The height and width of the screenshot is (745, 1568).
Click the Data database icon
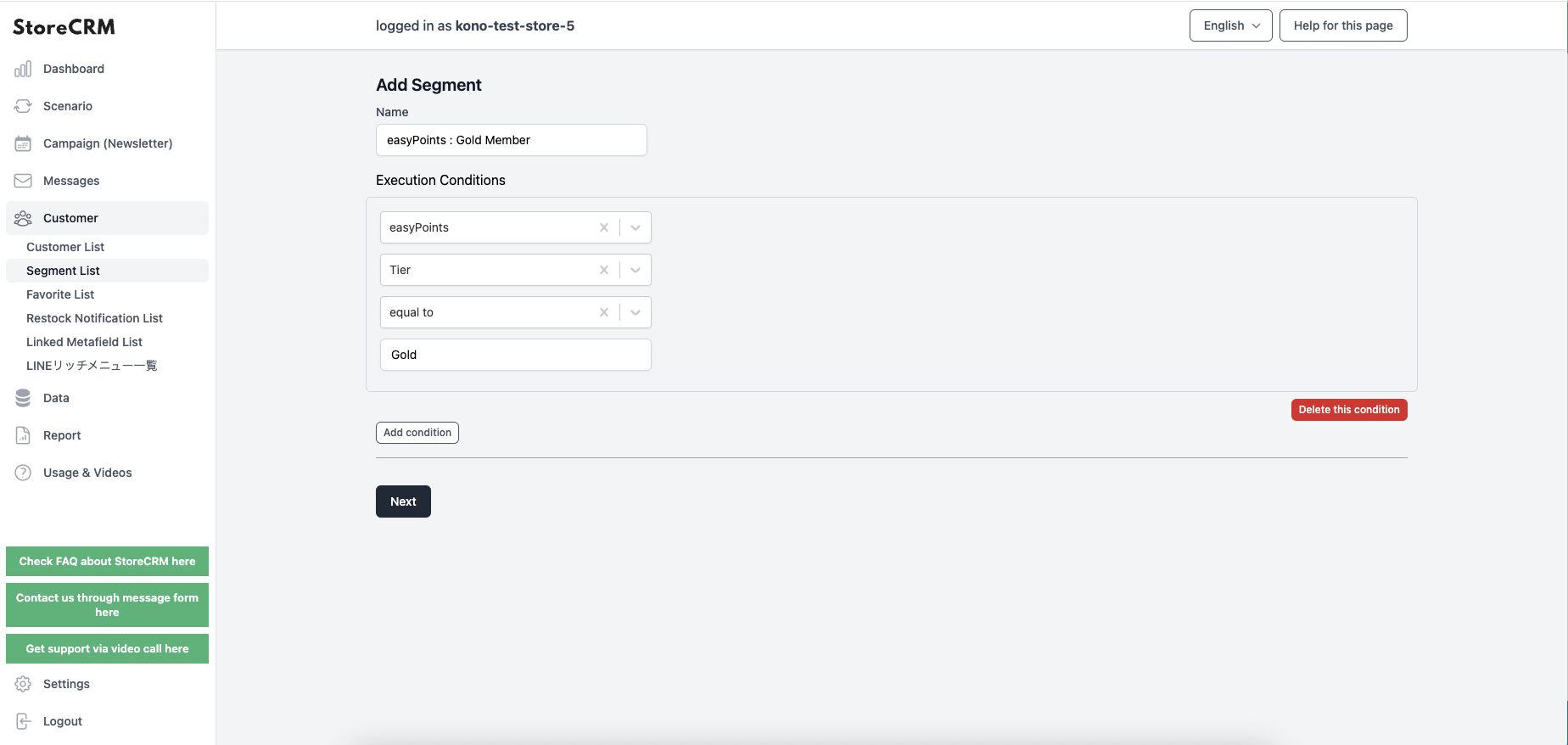pyautogui.click(x=23, y=398)
